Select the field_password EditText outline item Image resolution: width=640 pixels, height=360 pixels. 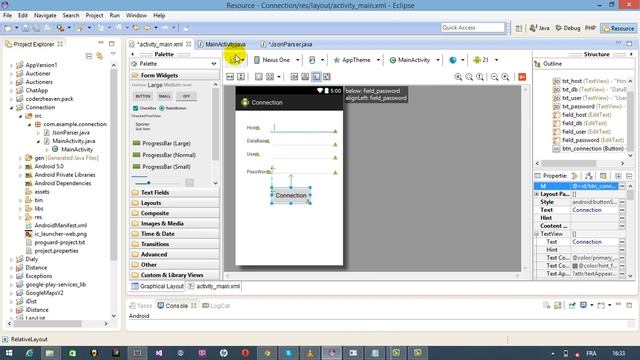587,140
